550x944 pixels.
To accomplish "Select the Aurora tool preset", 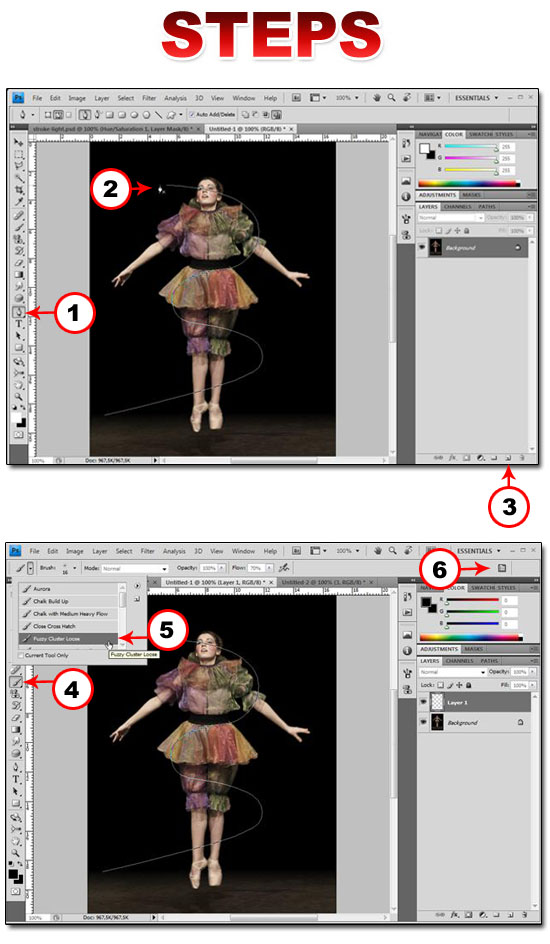I will [x=68, y=589].
